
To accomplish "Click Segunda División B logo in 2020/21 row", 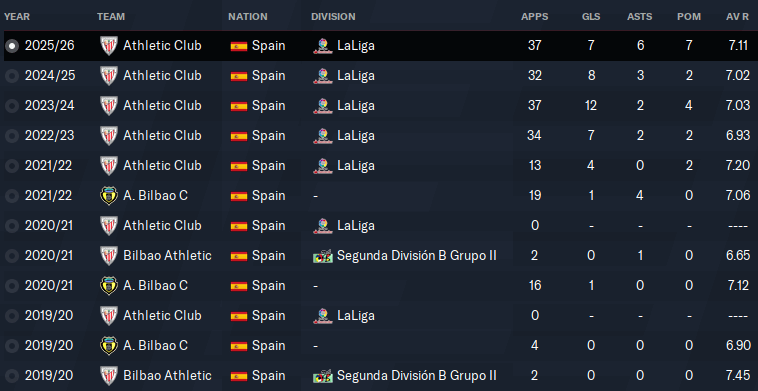I will click(x=322, y=256).
